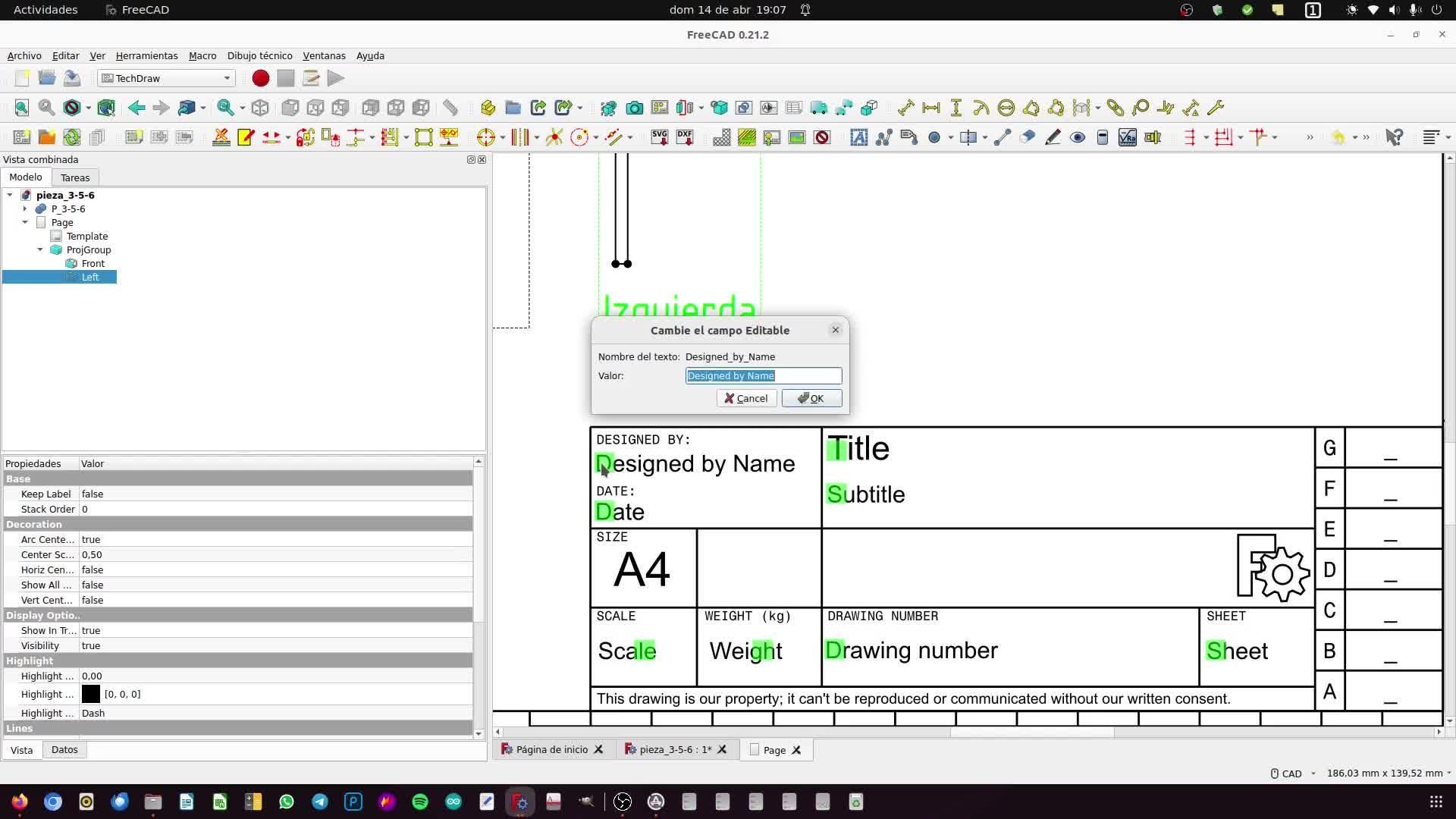The width and height of the screenshot is (1456, 819).
Task: Click the horizontal dimension tool icon
Action: [x=931, y=108]
